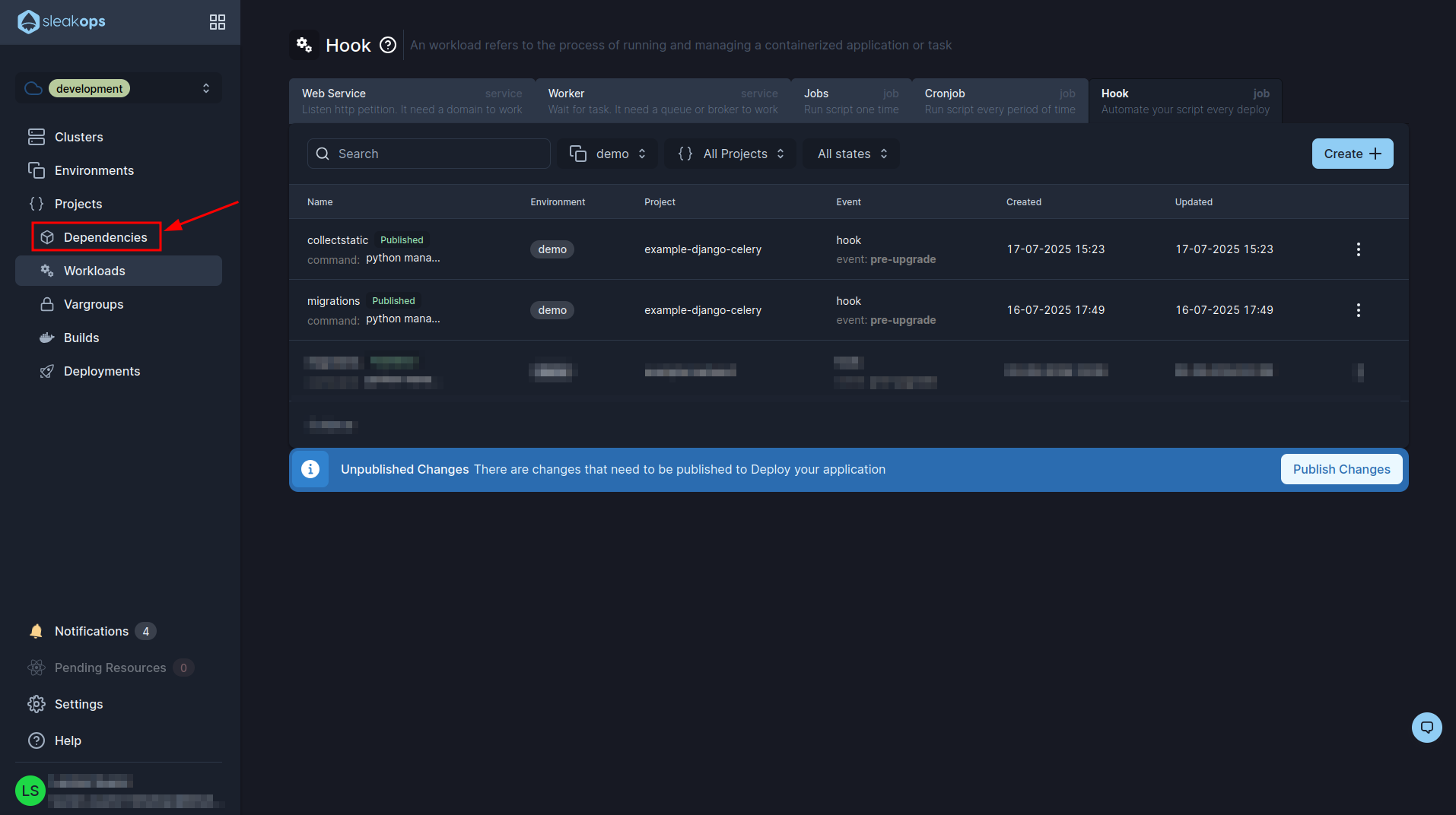Viewport: 1456px width, 815px height.
Task: Click the LS user avatar
Action: 30,791
